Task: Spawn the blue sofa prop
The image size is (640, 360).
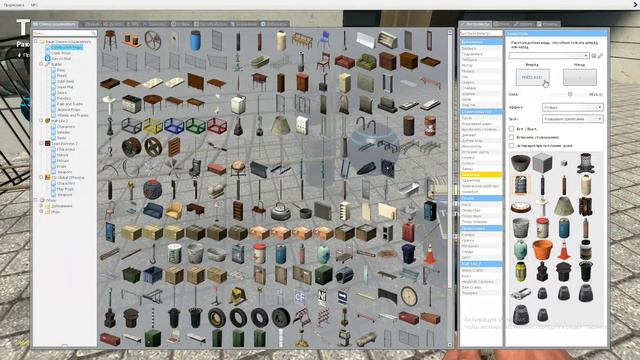Action: pyautogui.click(x=153, y=211)
